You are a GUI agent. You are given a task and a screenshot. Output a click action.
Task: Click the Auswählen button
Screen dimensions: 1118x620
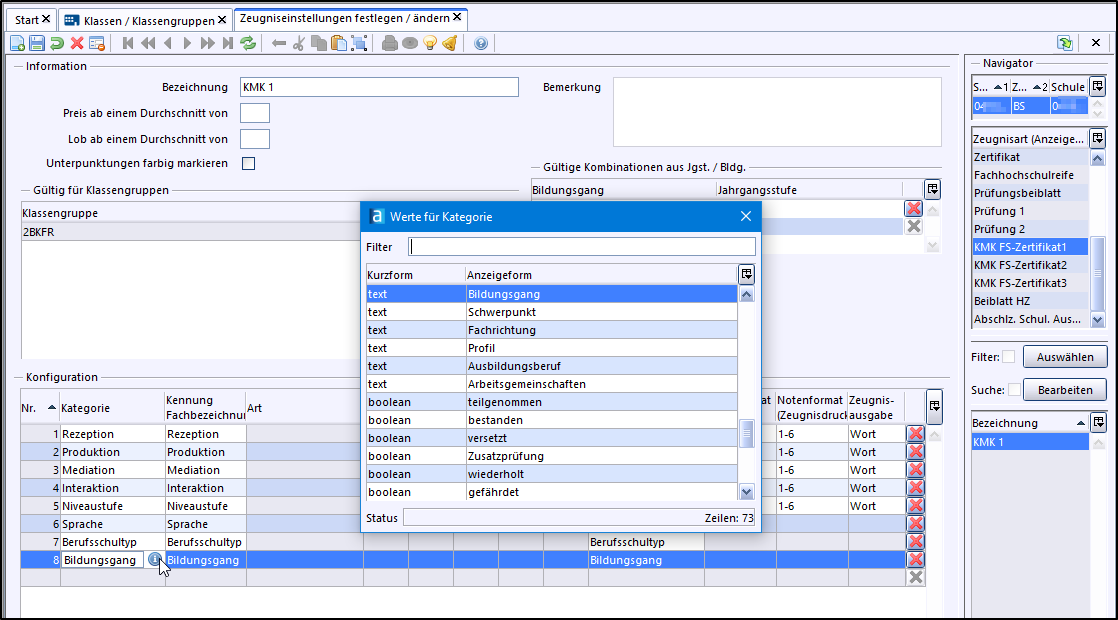click(x=1064, y=357)
